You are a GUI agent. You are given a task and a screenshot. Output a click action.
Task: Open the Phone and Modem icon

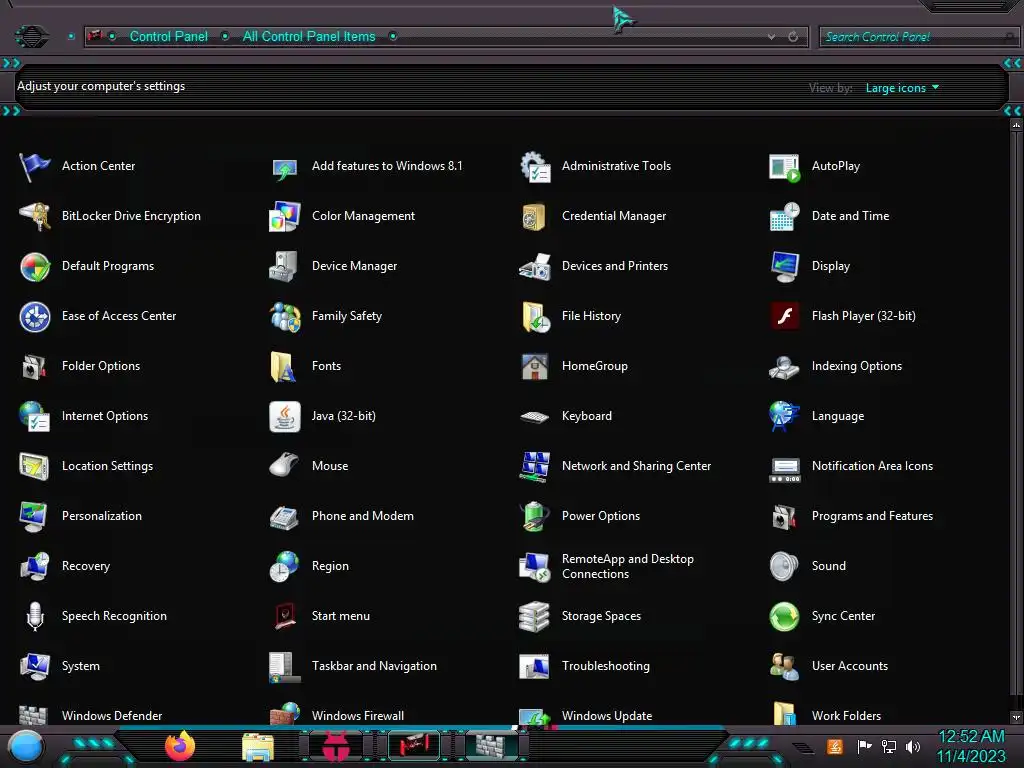pyautogui.click(x=285, y=517)
